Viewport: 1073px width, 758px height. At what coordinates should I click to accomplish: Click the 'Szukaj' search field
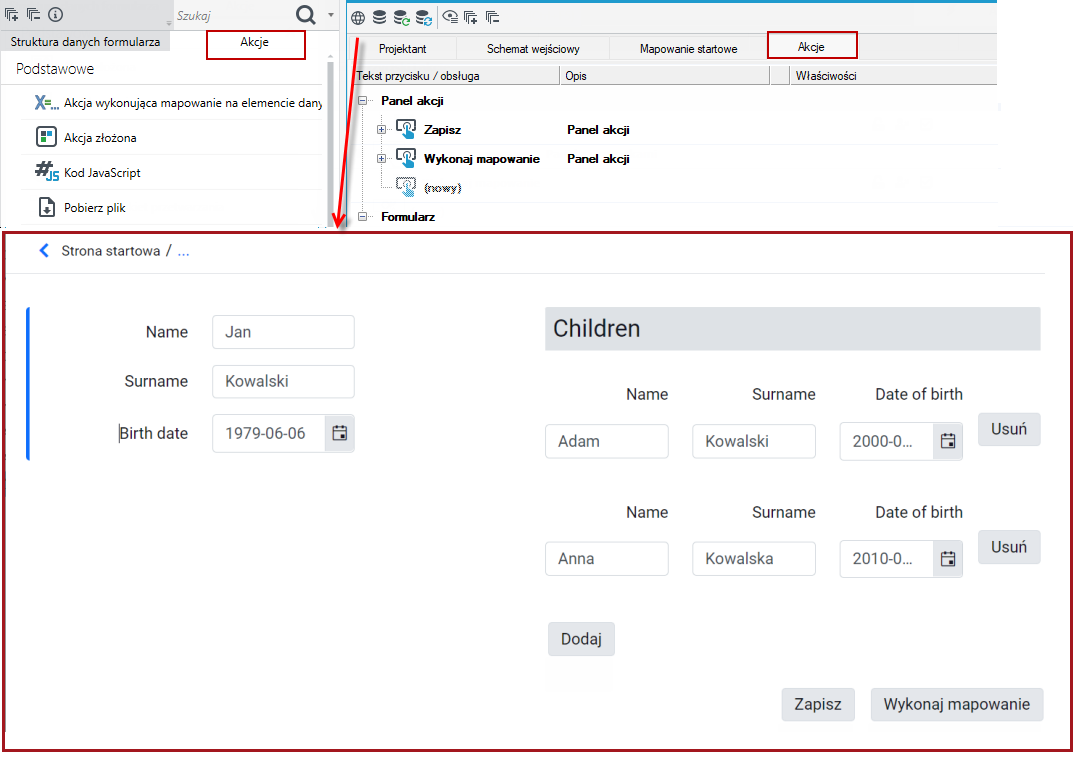click(231, 15)
